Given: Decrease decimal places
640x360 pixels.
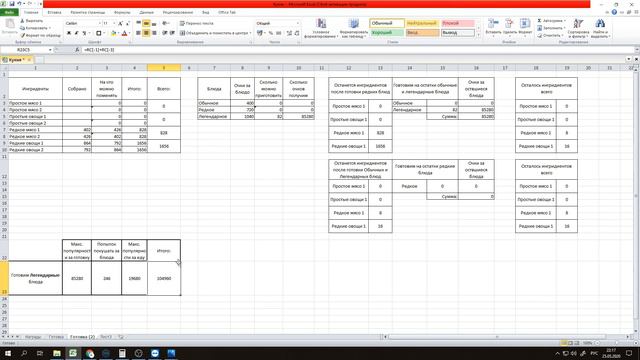Looking at the screenshot, I should tap(297, 33).
